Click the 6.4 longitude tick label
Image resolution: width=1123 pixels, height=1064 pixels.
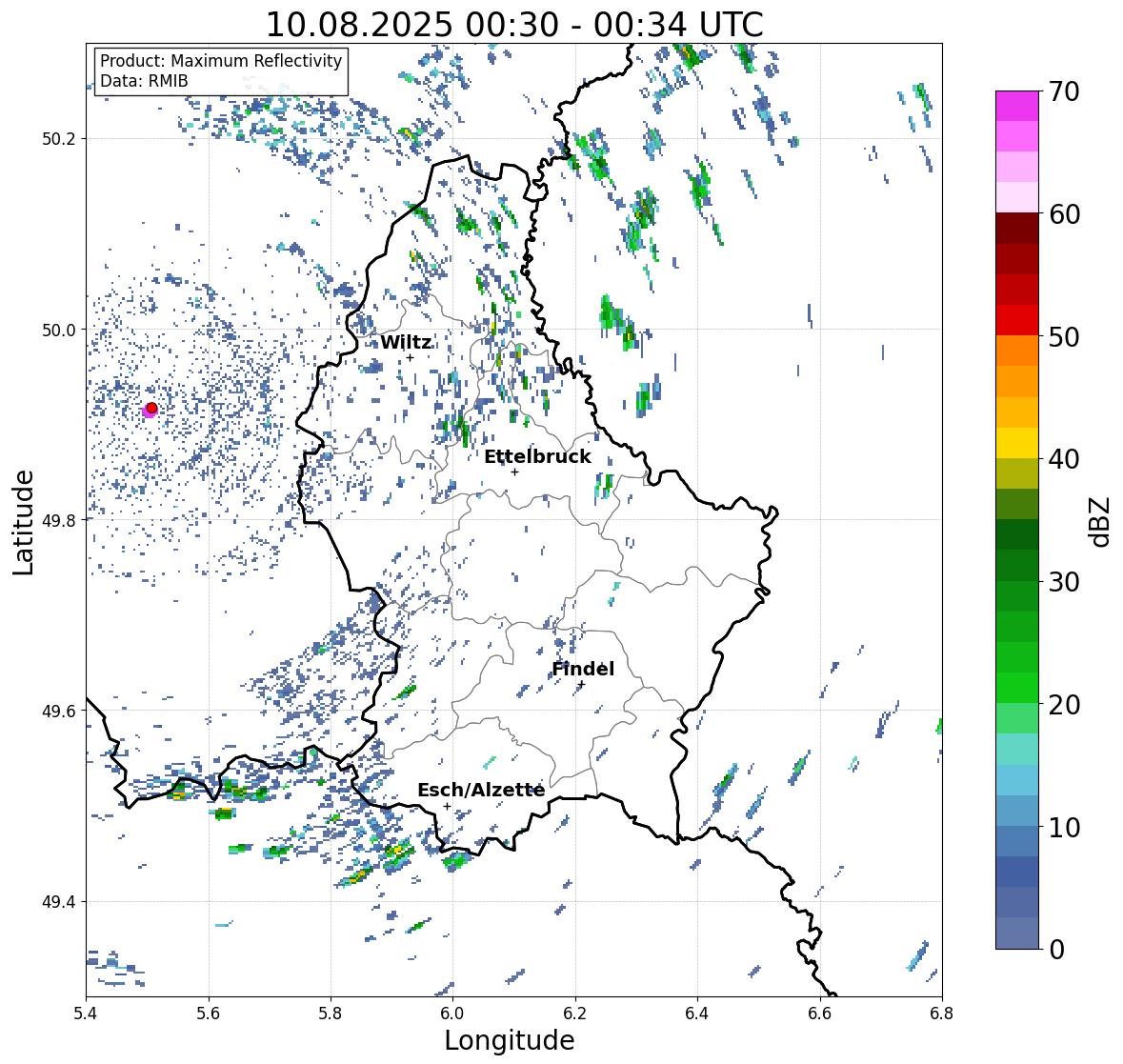697,1014
